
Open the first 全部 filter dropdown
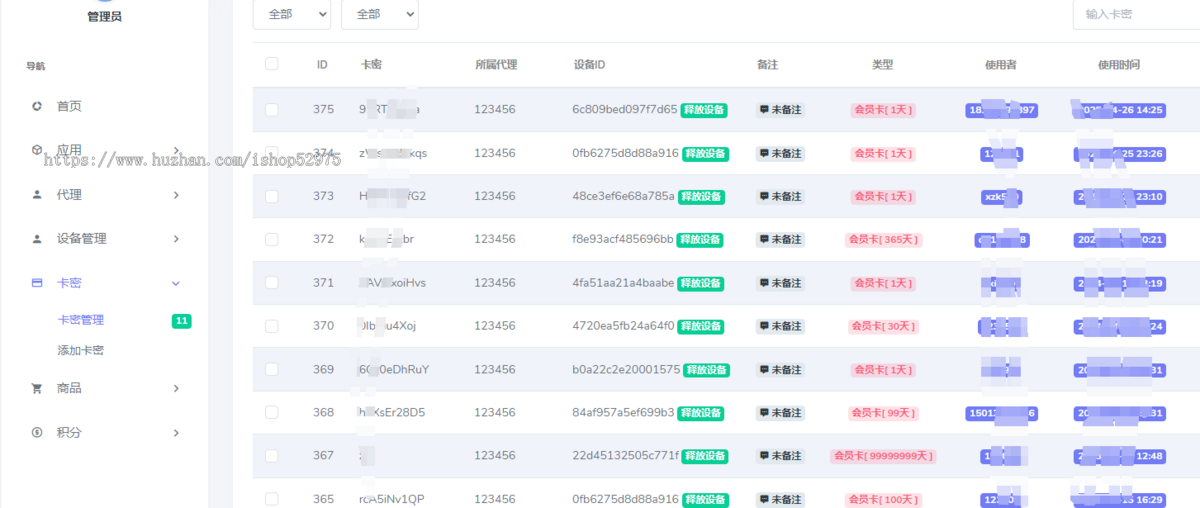point(292,14)
